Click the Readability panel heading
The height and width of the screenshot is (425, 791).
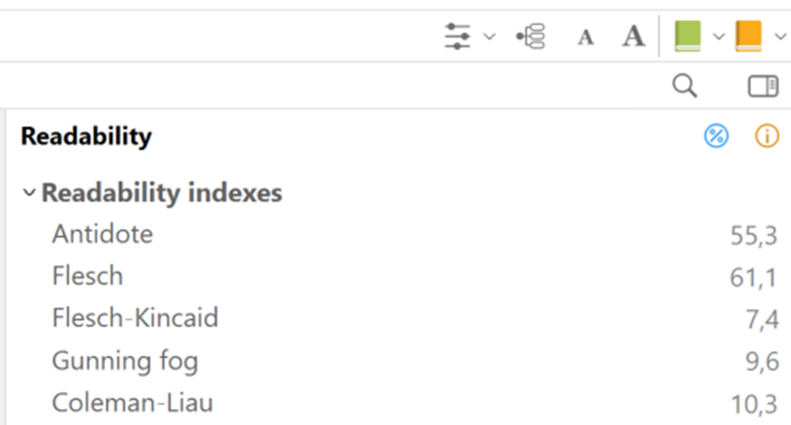(x=86, y=137)
